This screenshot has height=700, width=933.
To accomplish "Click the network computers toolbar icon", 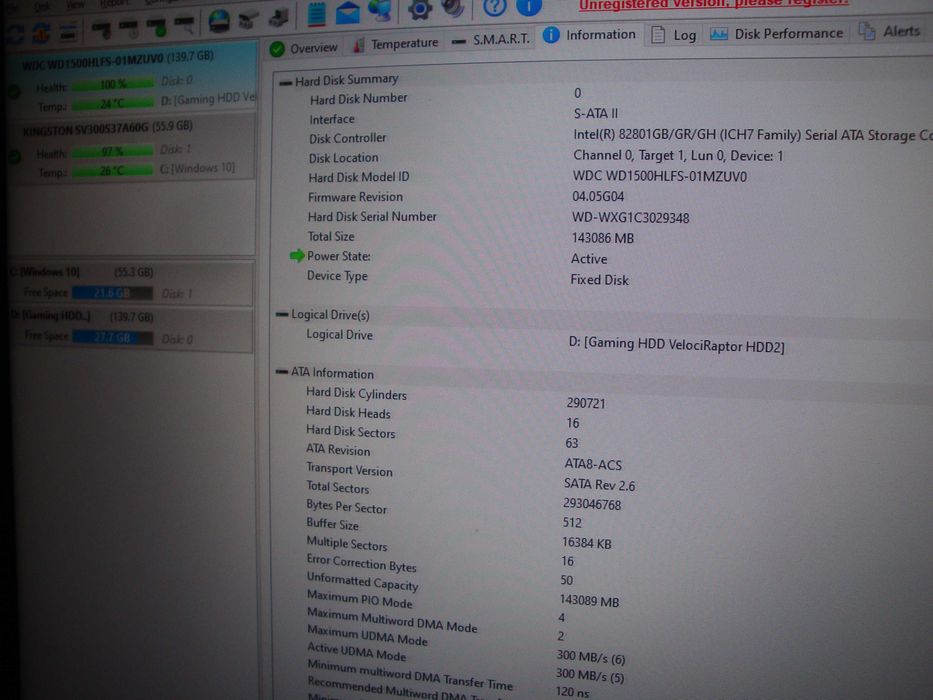I will coord(380,10).
